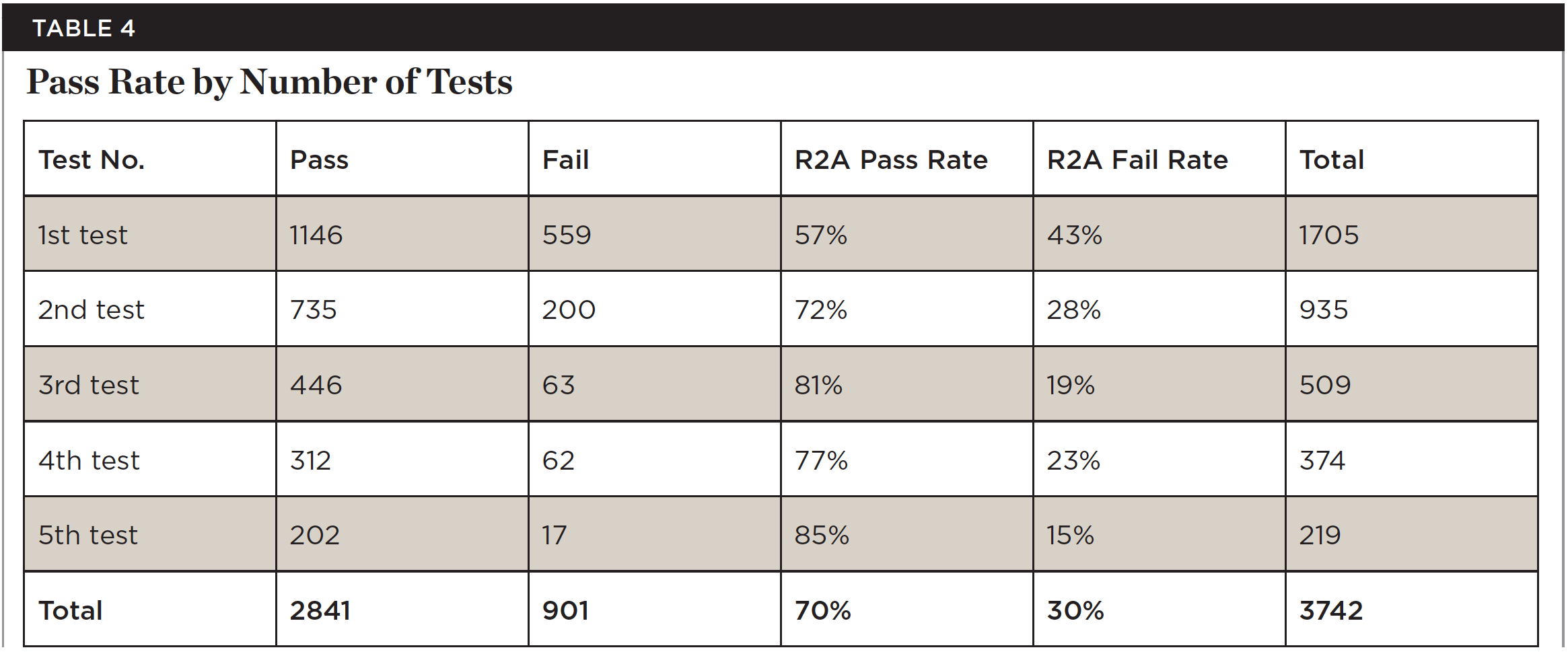Click the "TABLE 4" label in the header bar
The width and height of the screenshot is (1568, 654).
click(83, 28)
